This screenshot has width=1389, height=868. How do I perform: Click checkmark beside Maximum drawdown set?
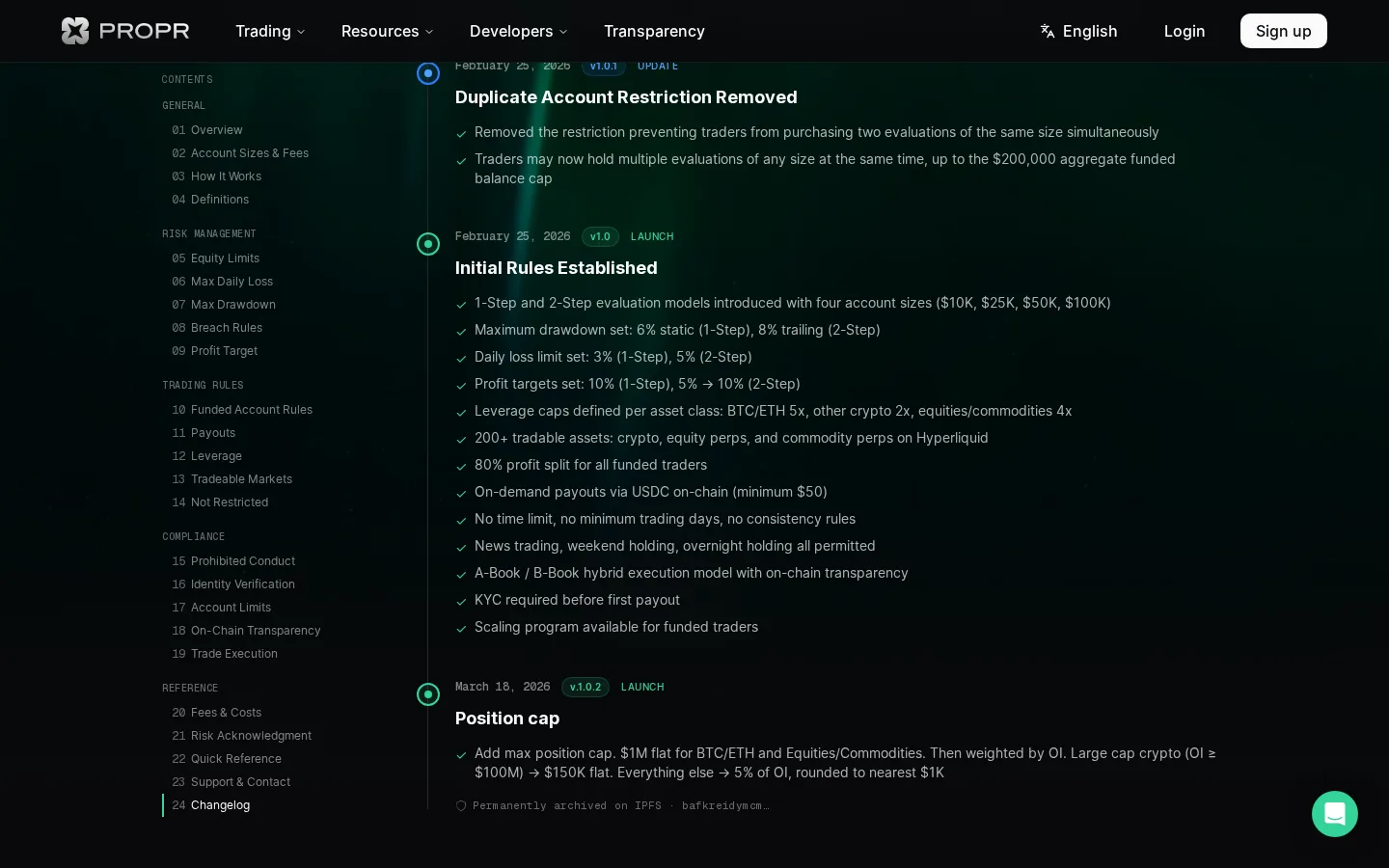[461, 331]
